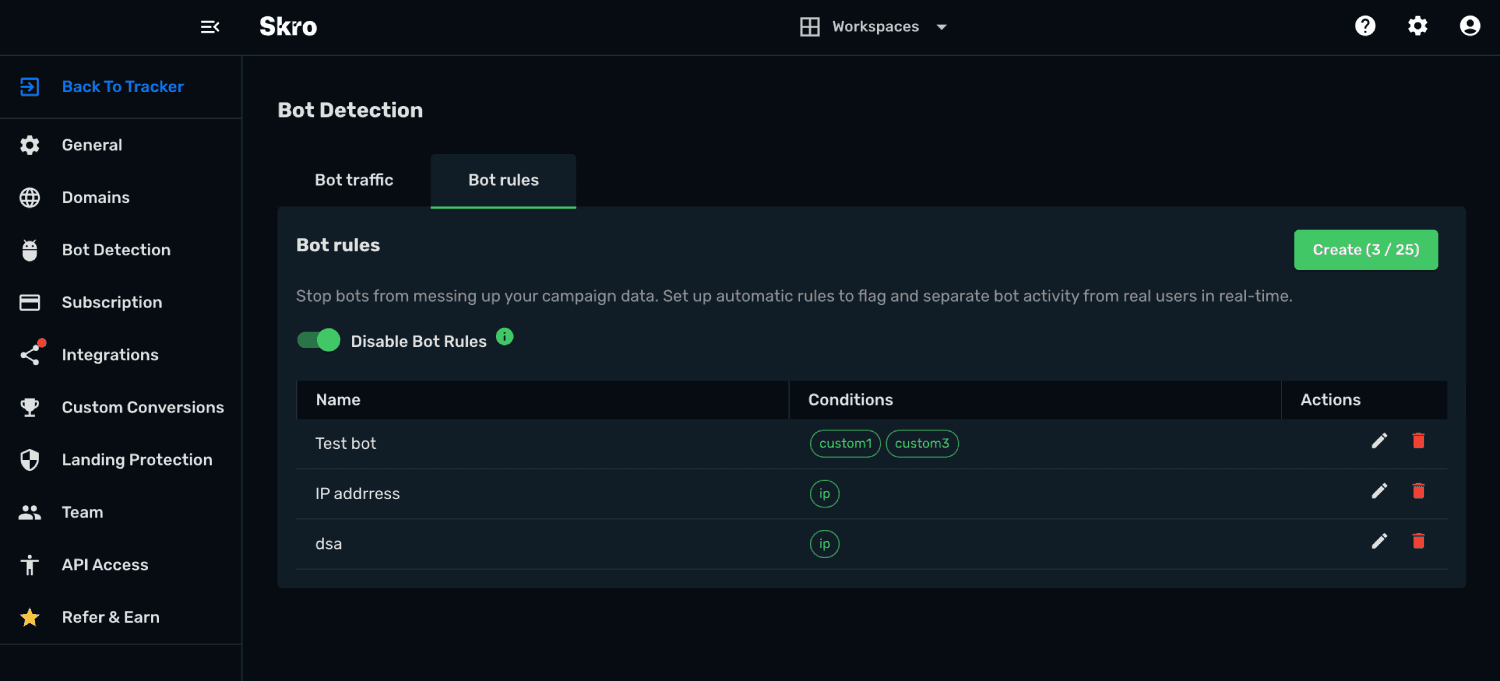The width and height of the screenshot is (1500, 681).
Task: Open the help question mark icon
Action: coord(1365,26)
